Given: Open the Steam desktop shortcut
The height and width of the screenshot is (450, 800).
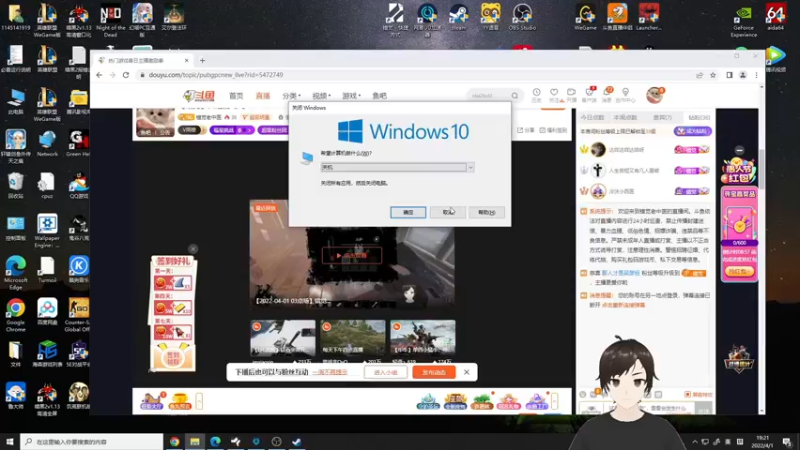Looking at the screenshot, I should (459, 17).
